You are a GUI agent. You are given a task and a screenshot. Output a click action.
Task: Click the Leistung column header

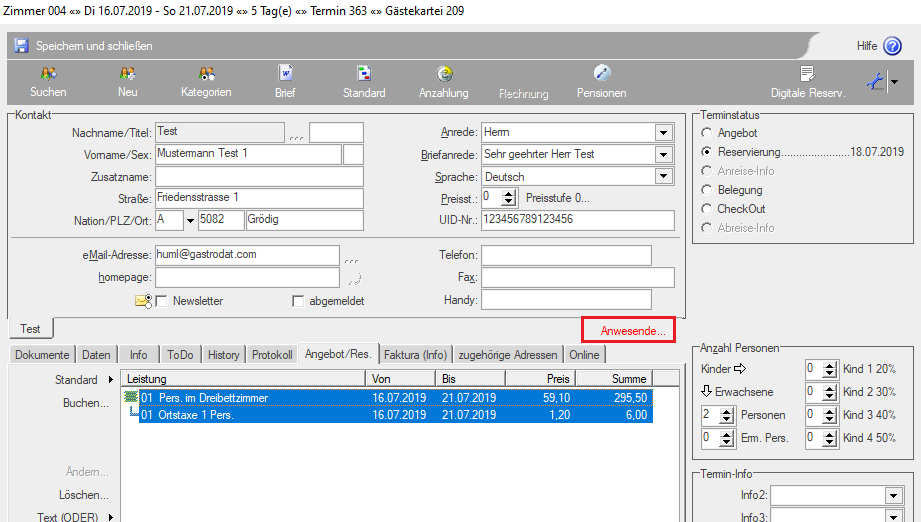[243, 379]
